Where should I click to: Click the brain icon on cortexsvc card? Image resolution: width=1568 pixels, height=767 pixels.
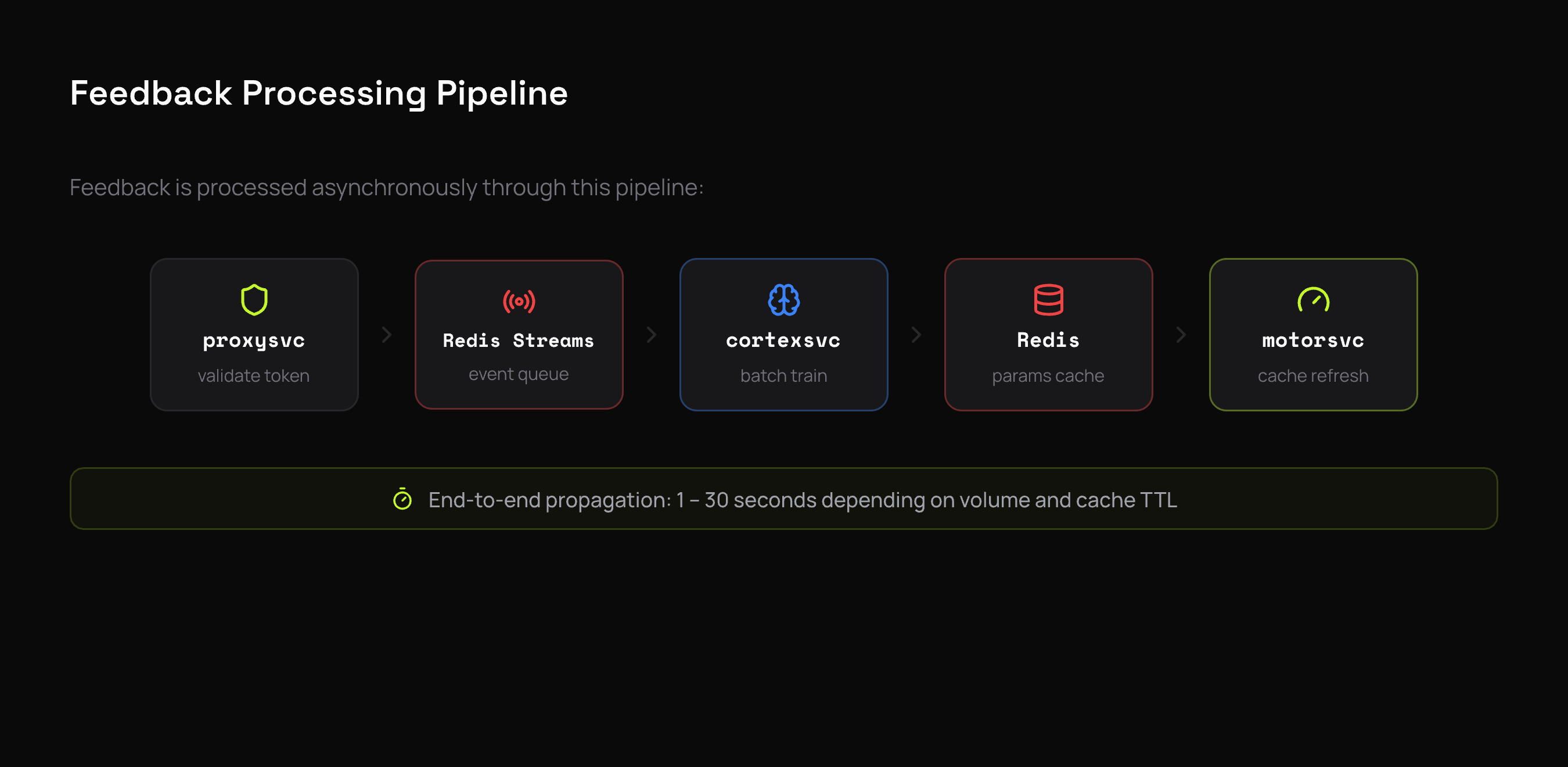pos(783,300)
